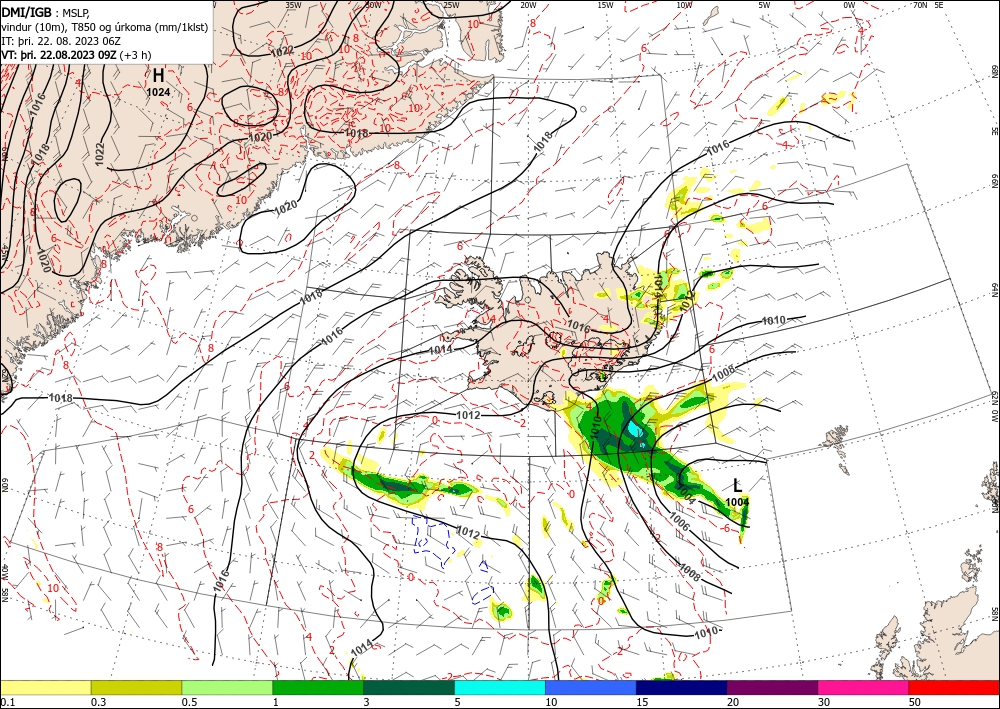Select the purple 20–30 legend swatch
Viewport: 1000px width, 709px height.
point(772,688)
